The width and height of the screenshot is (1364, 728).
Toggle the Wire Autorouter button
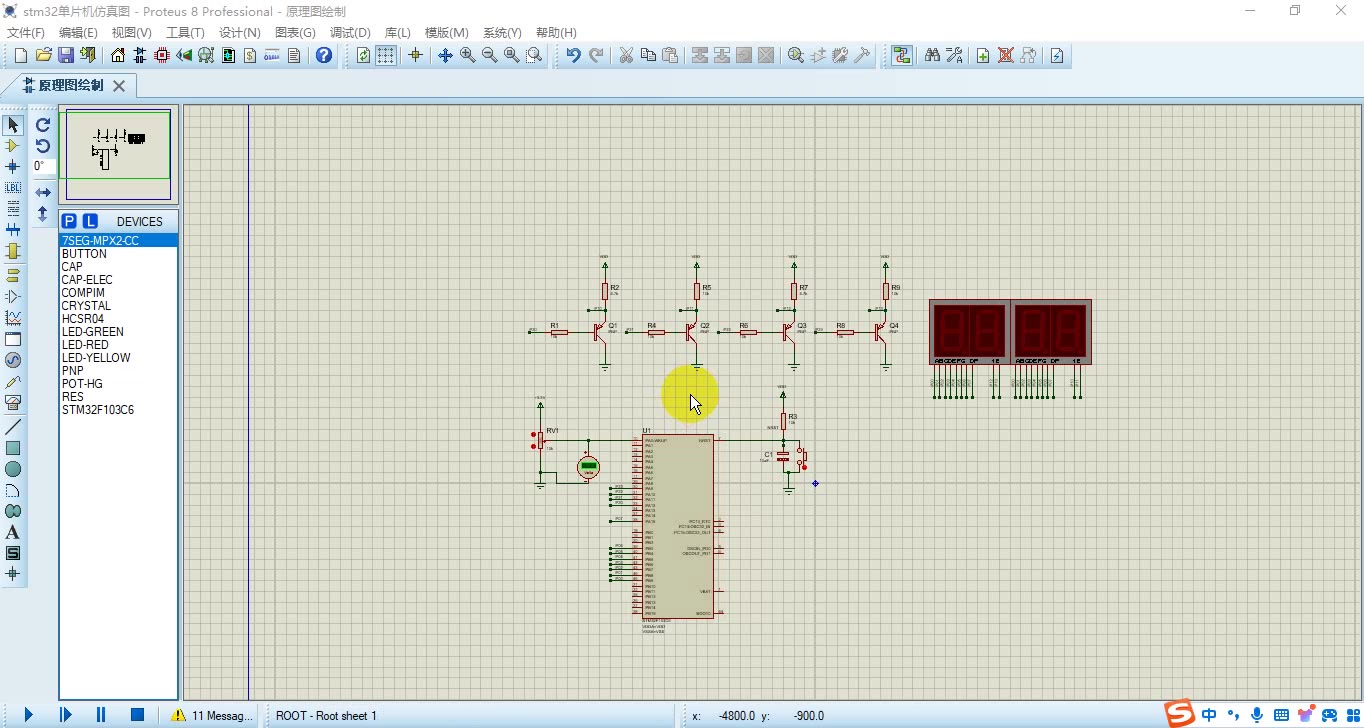[902, 55]
